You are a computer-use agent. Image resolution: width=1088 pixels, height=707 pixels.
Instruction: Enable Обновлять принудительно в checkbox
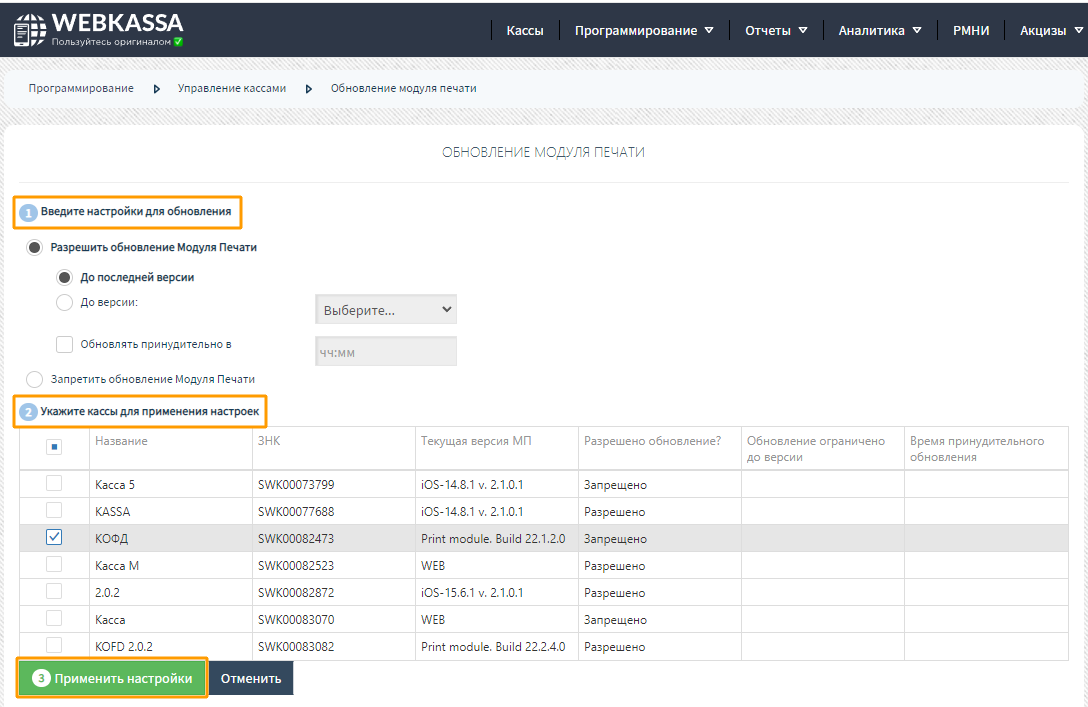click(x=65, y=344)
